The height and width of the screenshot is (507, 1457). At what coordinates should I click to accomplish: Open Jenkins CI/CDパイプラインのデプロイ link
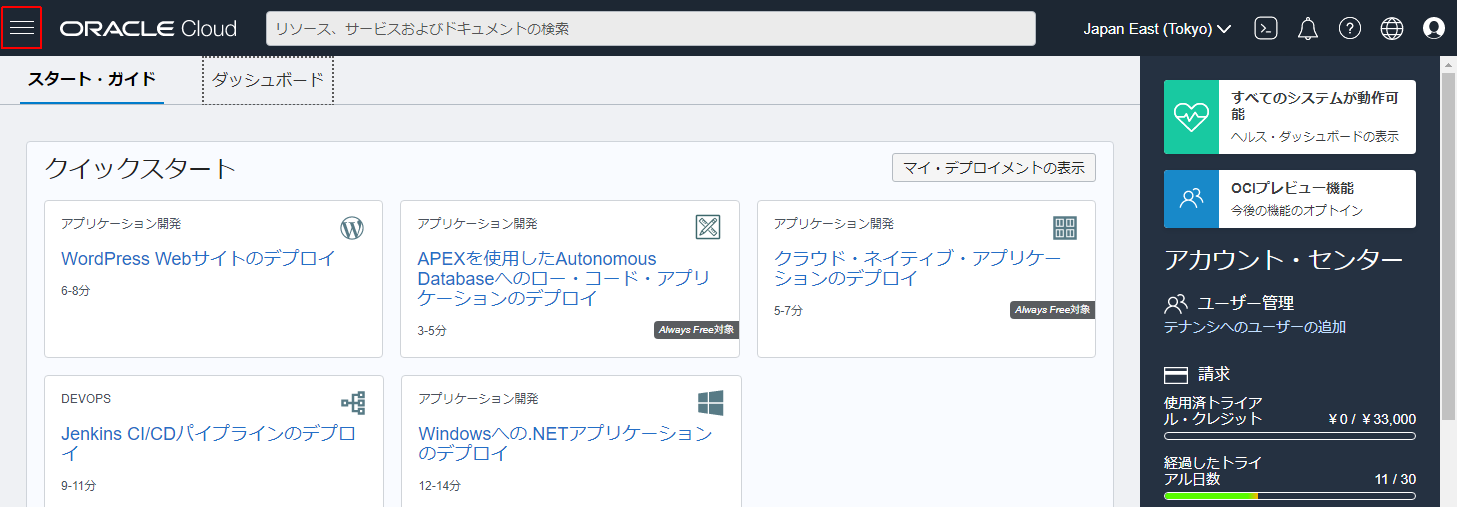point(209,444)
